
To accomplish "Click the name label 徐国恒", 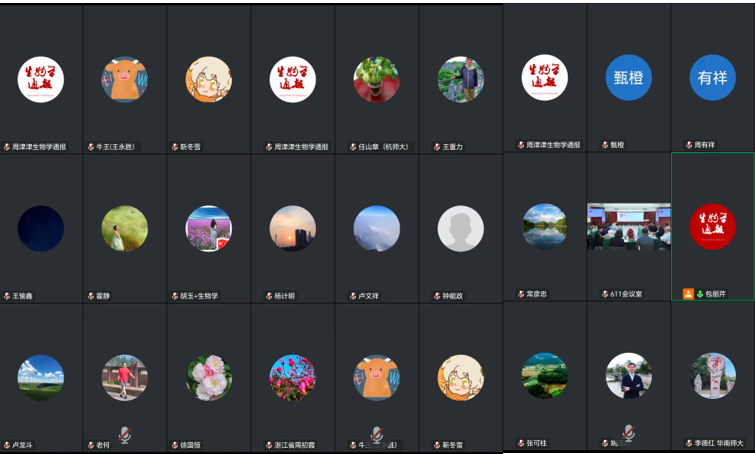I will tap(190, 445).
